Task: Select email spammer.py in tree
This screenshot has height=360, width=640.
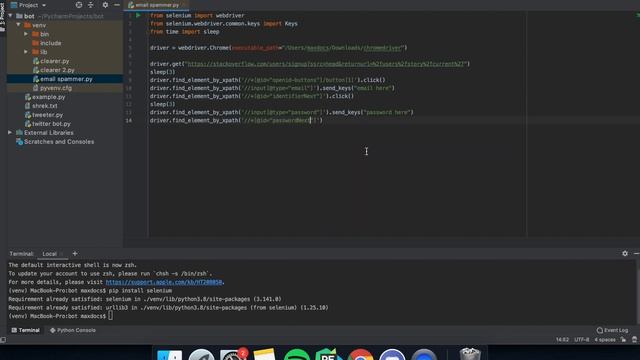Action: click(63, 79)
